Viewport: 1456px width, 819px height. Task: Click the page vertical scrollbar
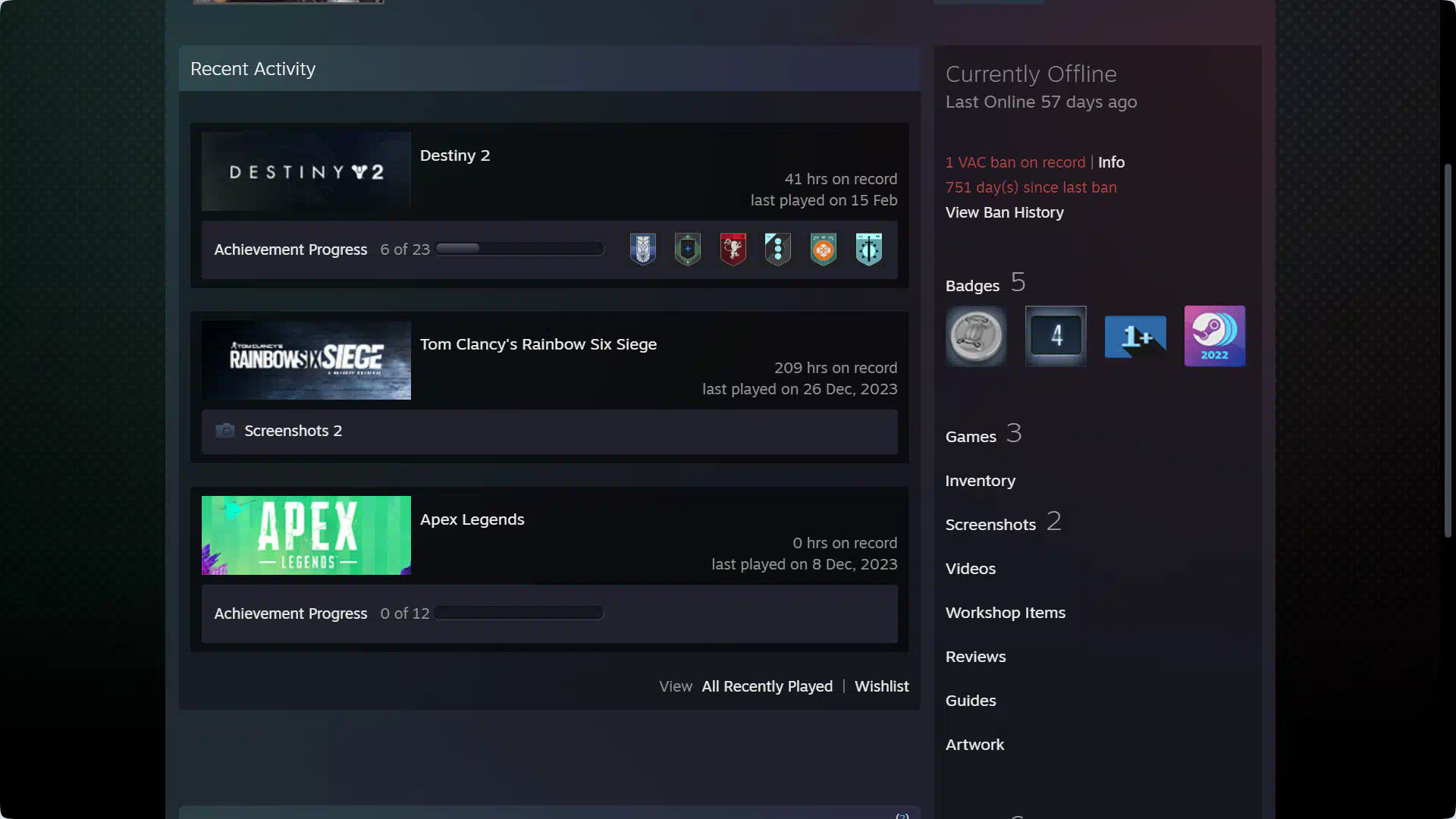point(1448,350)
